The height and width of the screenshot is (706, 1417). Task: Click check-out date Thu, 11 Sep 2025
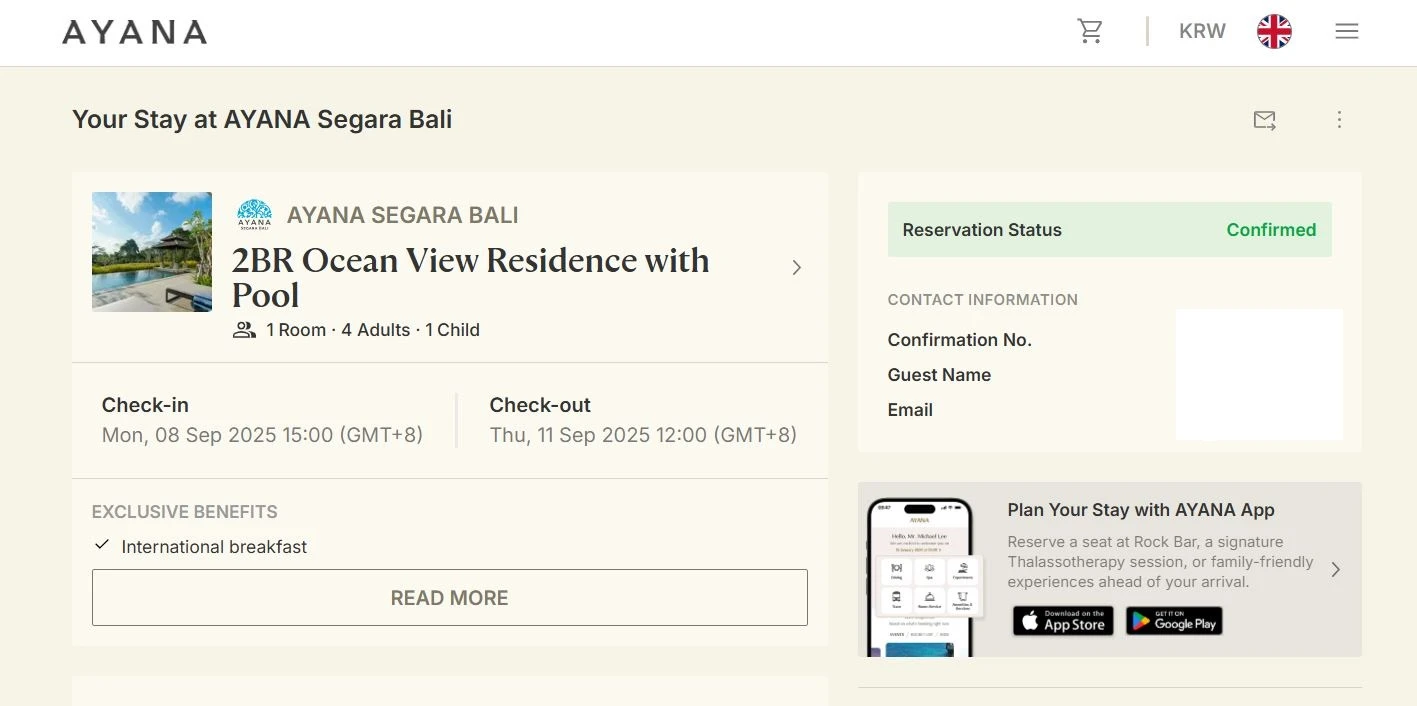point(643,435)
